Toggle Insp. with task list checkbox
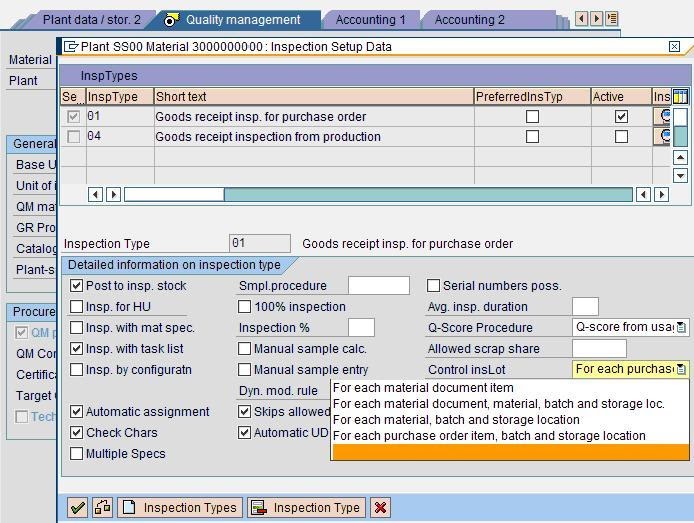Screen dimensions: 694x523 click(76, 348)
